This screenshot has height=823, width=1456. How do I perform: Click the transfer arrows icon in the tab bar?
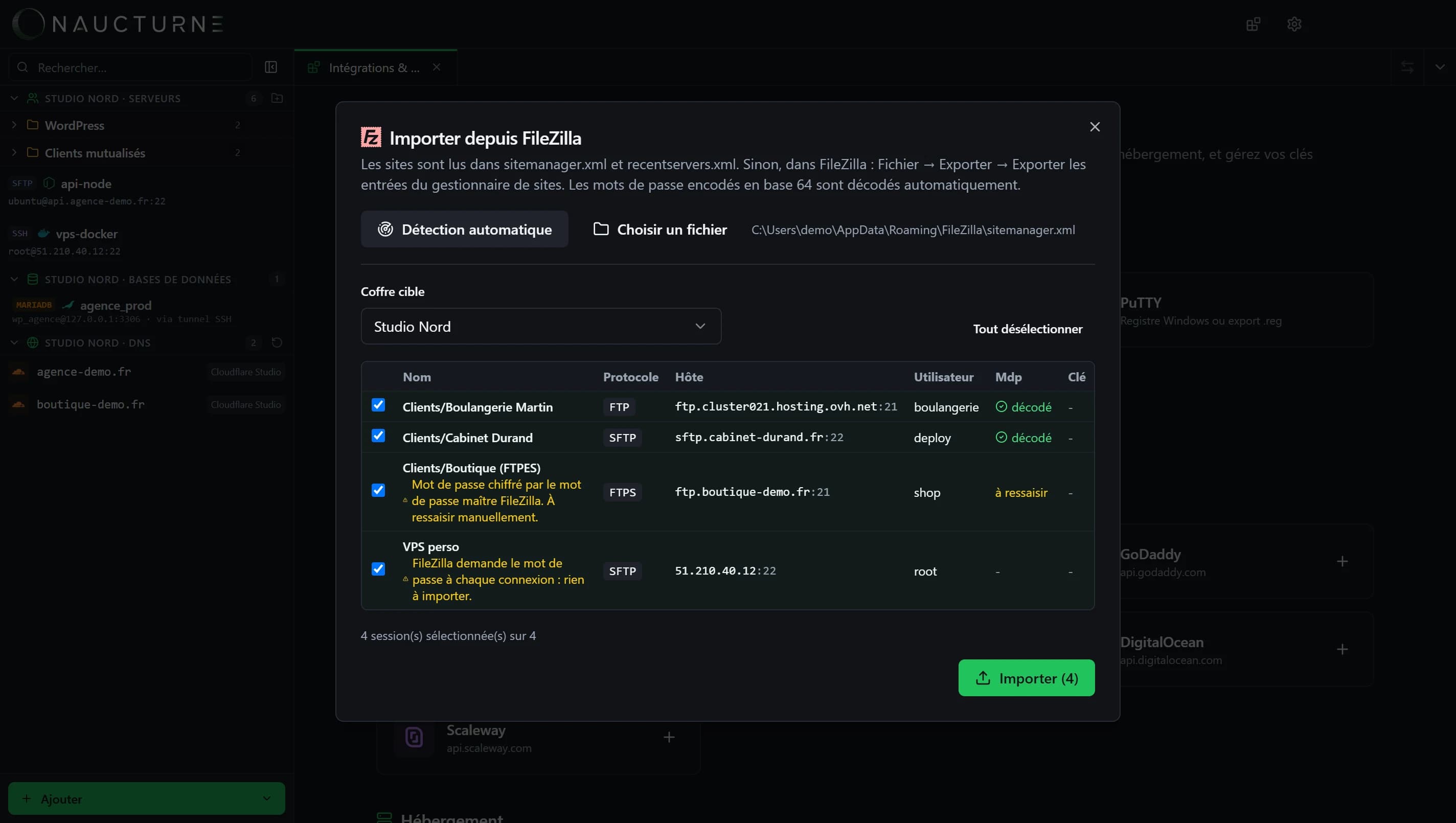[1407, 67]
